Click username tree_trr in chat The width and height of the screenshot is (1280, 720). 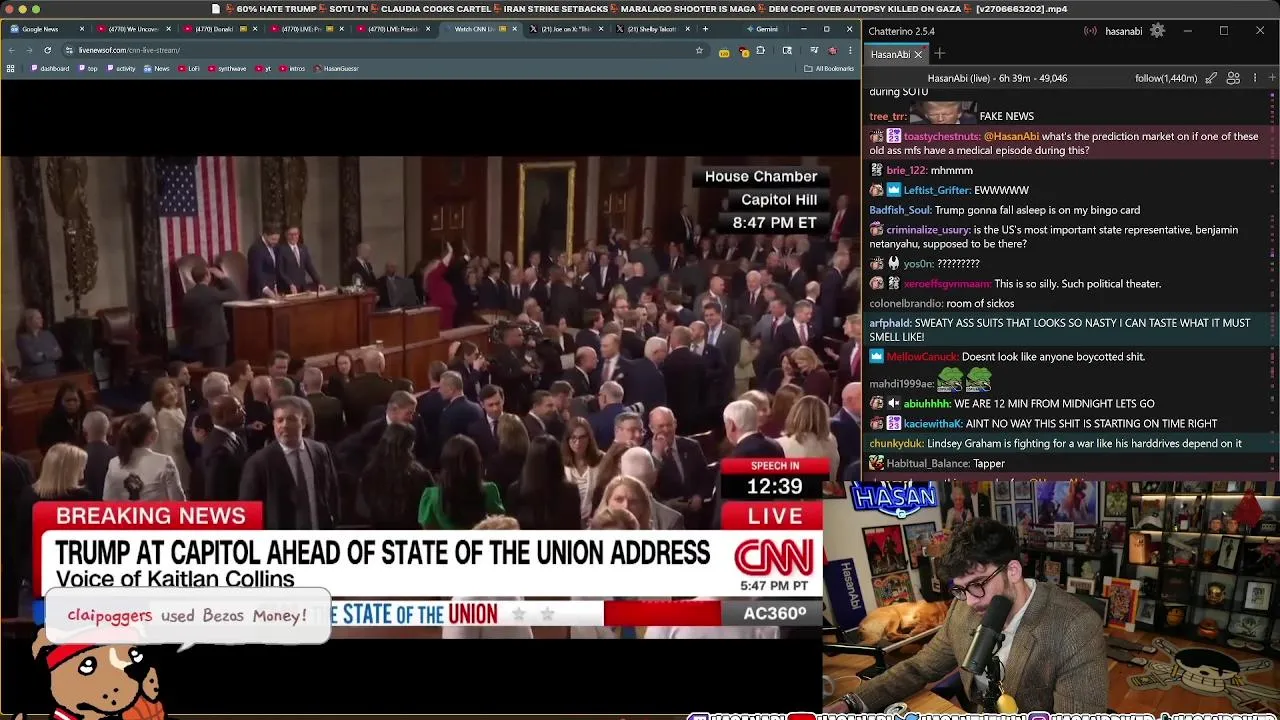point(887,117)
